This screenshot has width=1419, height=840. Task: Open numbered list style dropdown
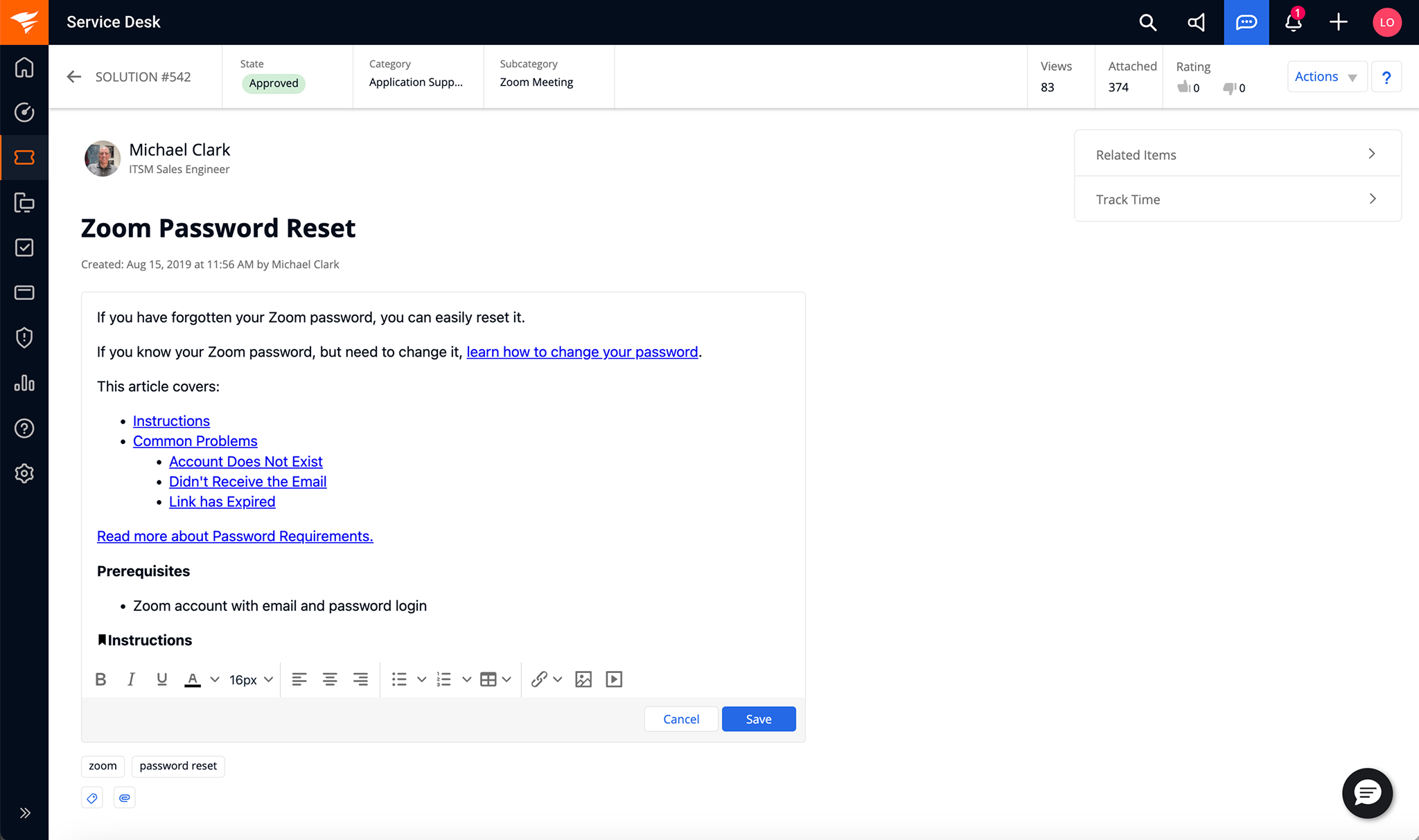click(x=467, y=679)
